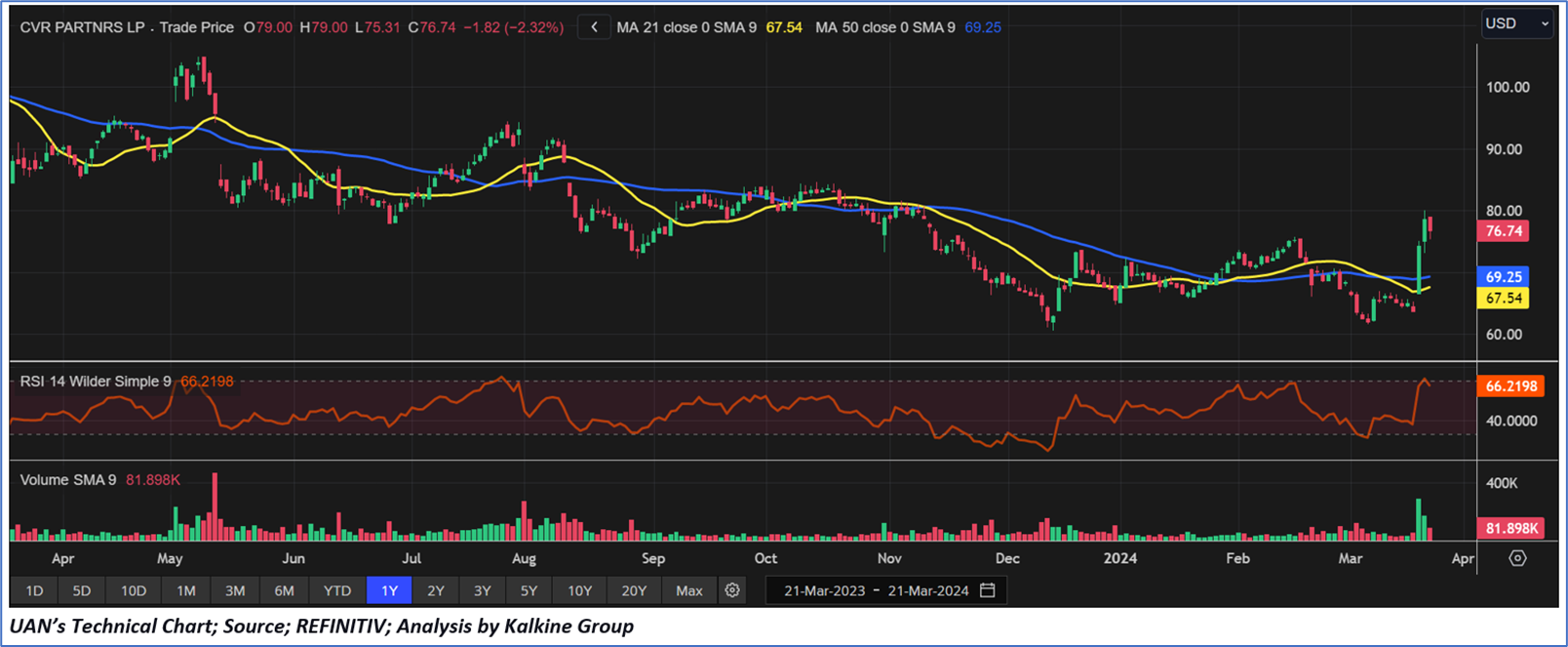The height and width of the screenshot is (647, 1568).
Task: Click the 400K volume axis label
Action: point(1502,483)
